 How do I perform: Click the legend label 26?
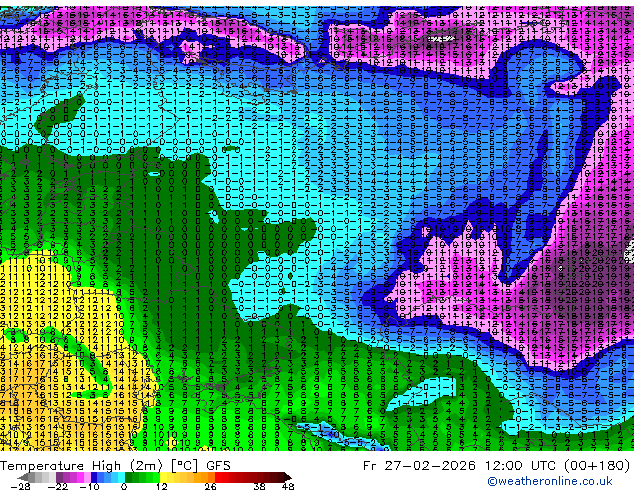[210, 486]
